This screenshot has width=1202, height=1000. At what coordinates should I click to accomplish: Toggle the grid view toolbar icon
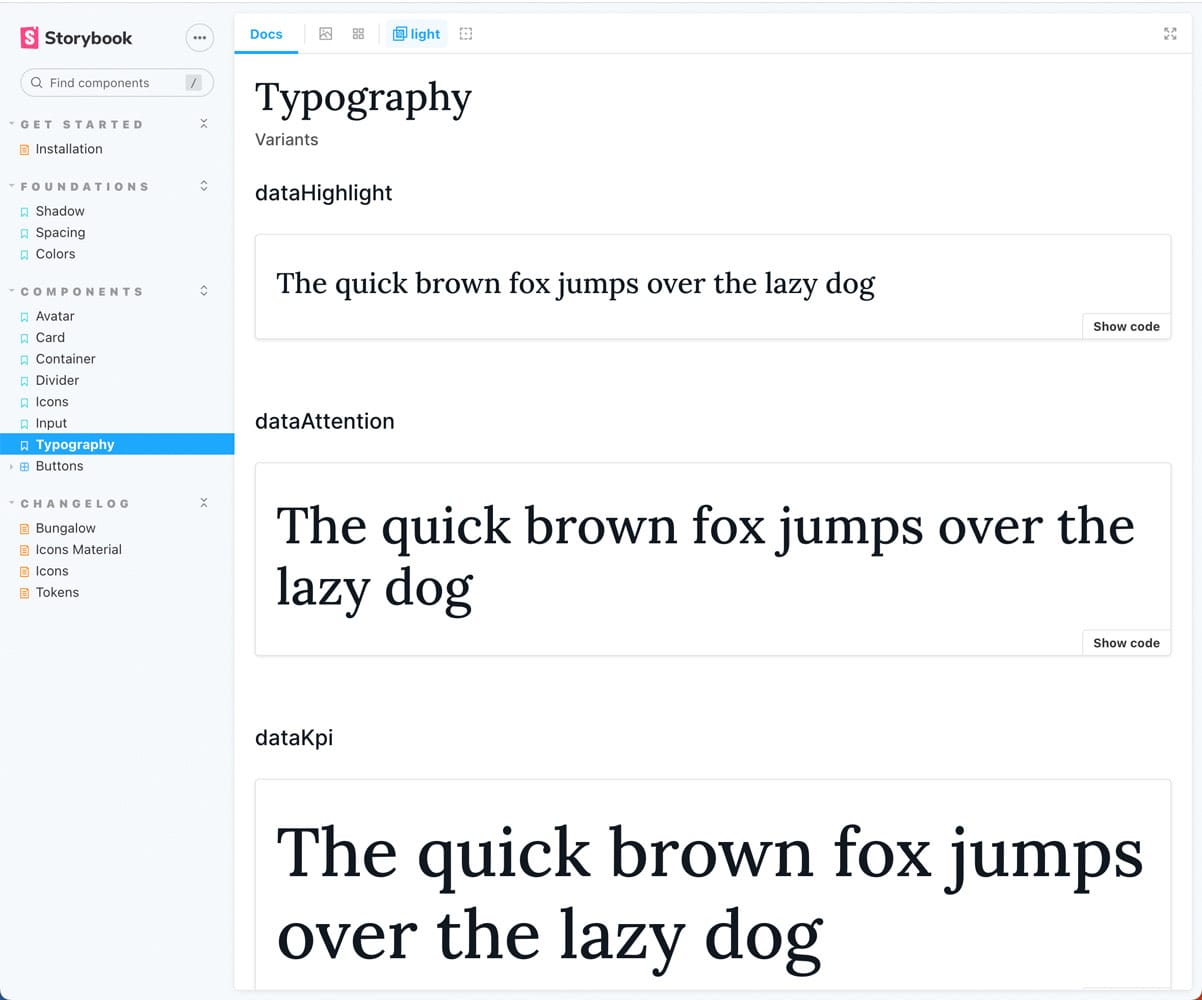tap(358, 34)
